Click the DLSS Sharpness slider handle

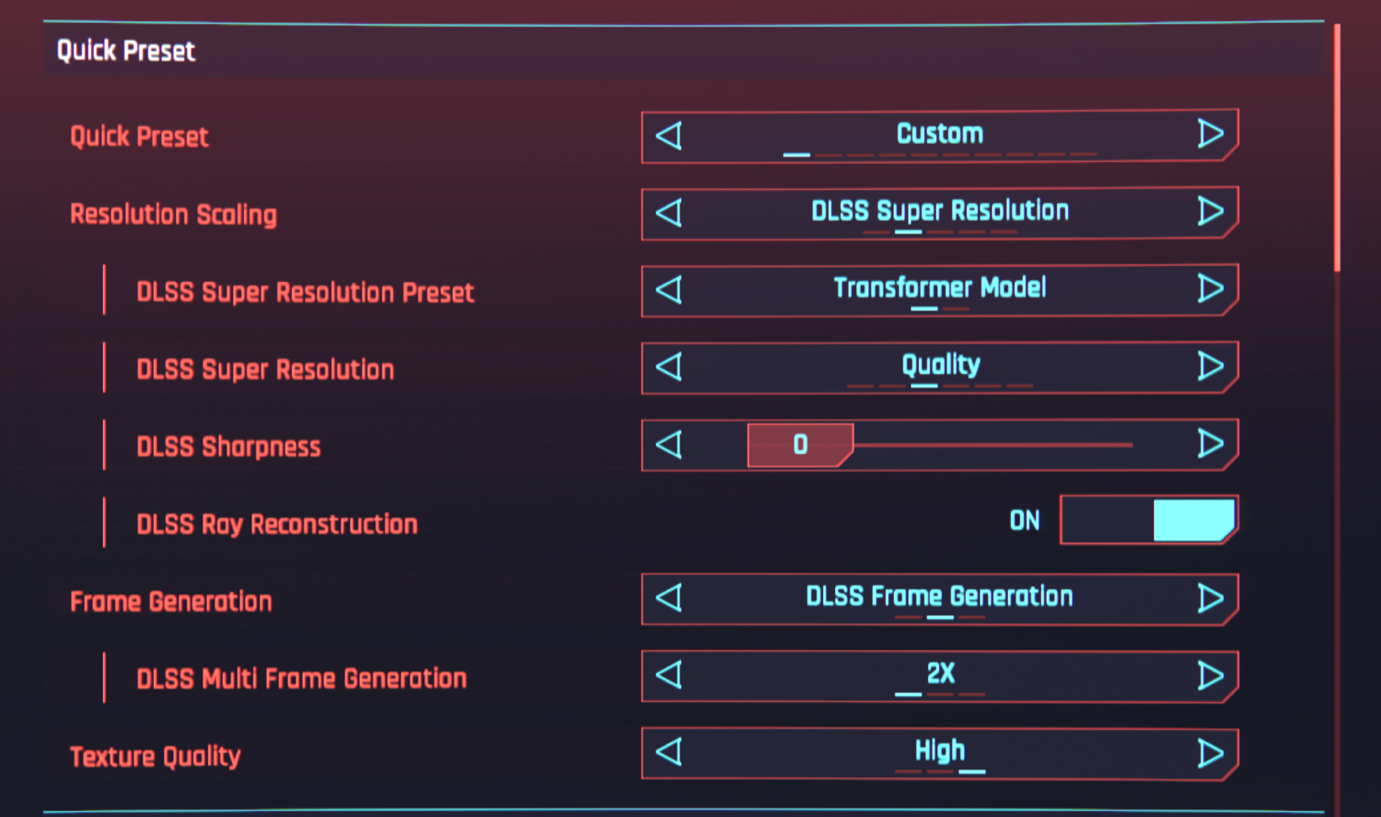(x=800, y=445)
